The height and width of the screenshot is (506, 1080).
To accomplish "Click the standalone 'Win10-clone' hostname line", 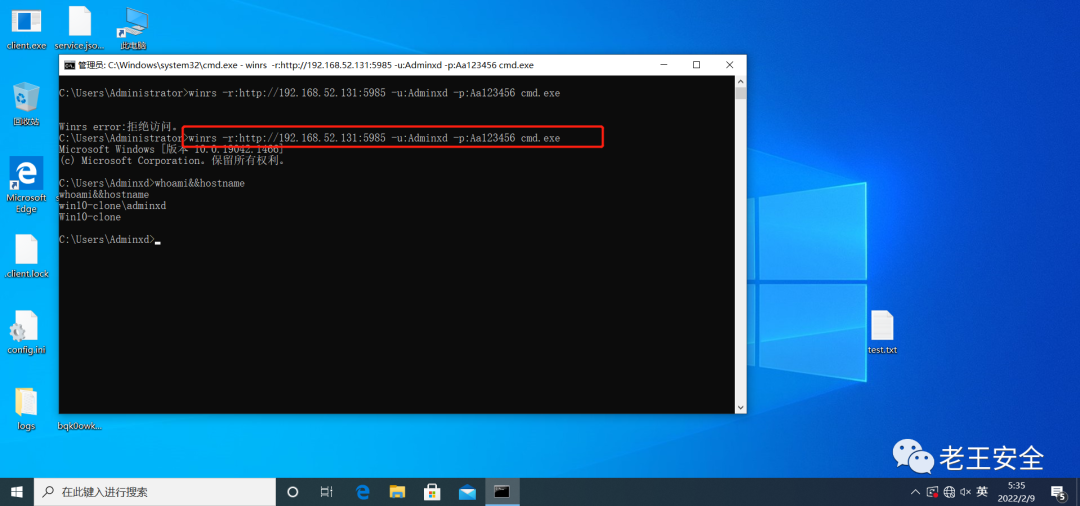I will pos(90,217).
